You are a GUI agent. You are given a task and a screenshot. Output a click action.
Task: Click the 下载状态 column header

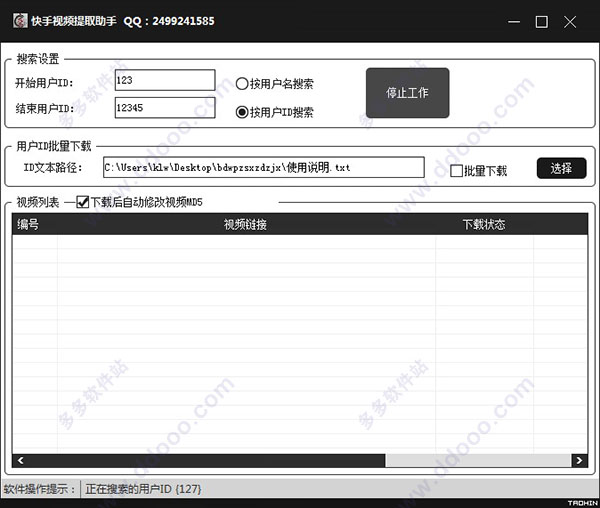point(484,224)
